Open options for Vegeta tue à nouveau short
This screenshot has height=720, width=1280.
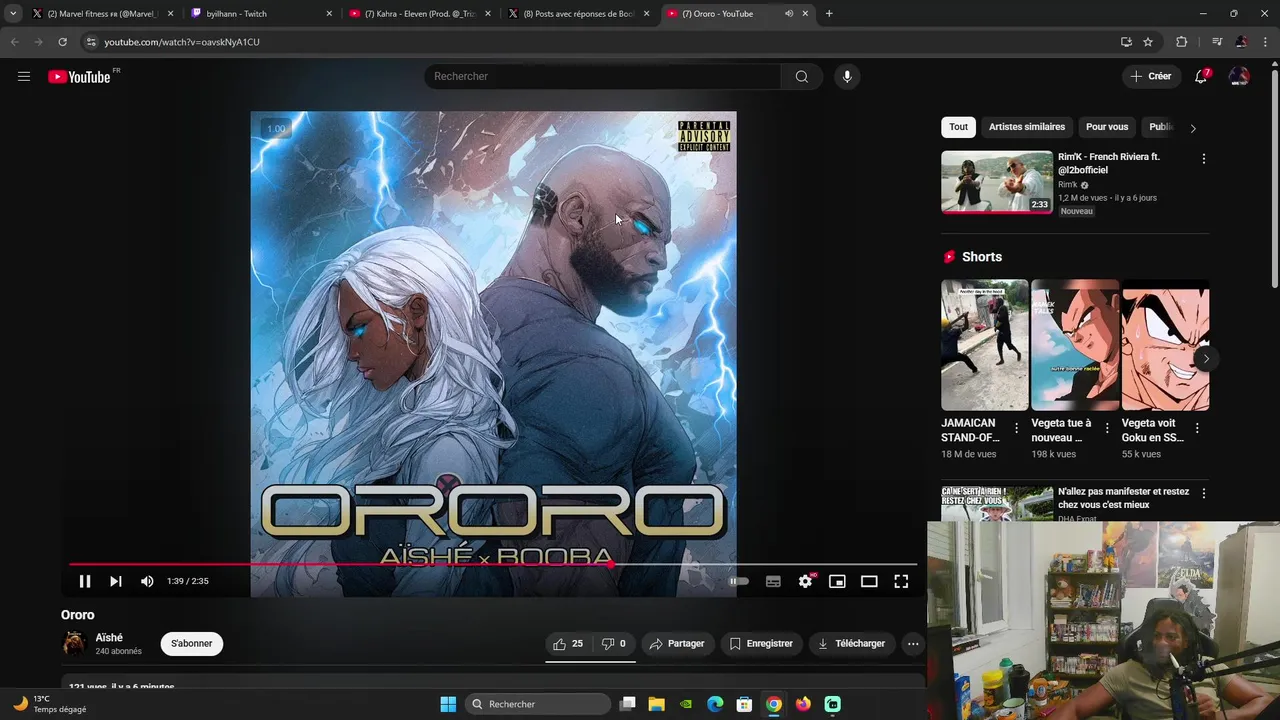[x=1107, y=428]
